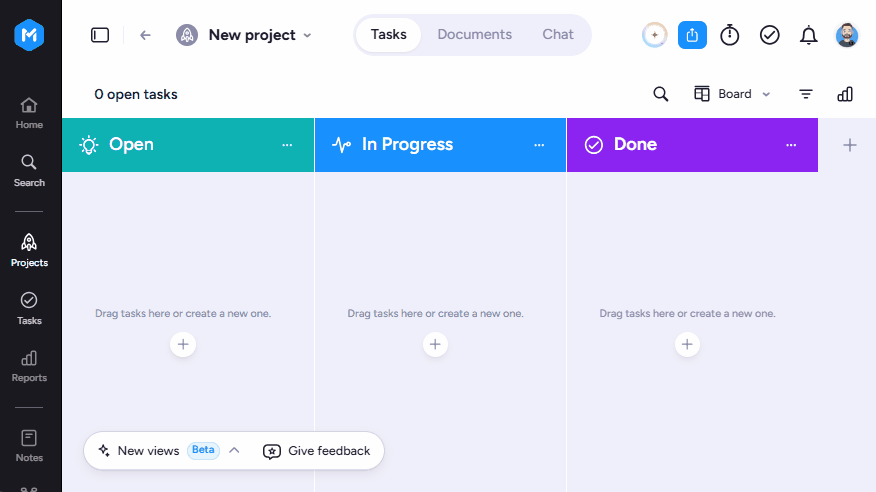Open the Open section's three-dot menu
Image resolution: width=876 pixels, height=492 pixels.
(x=287, y=145)
